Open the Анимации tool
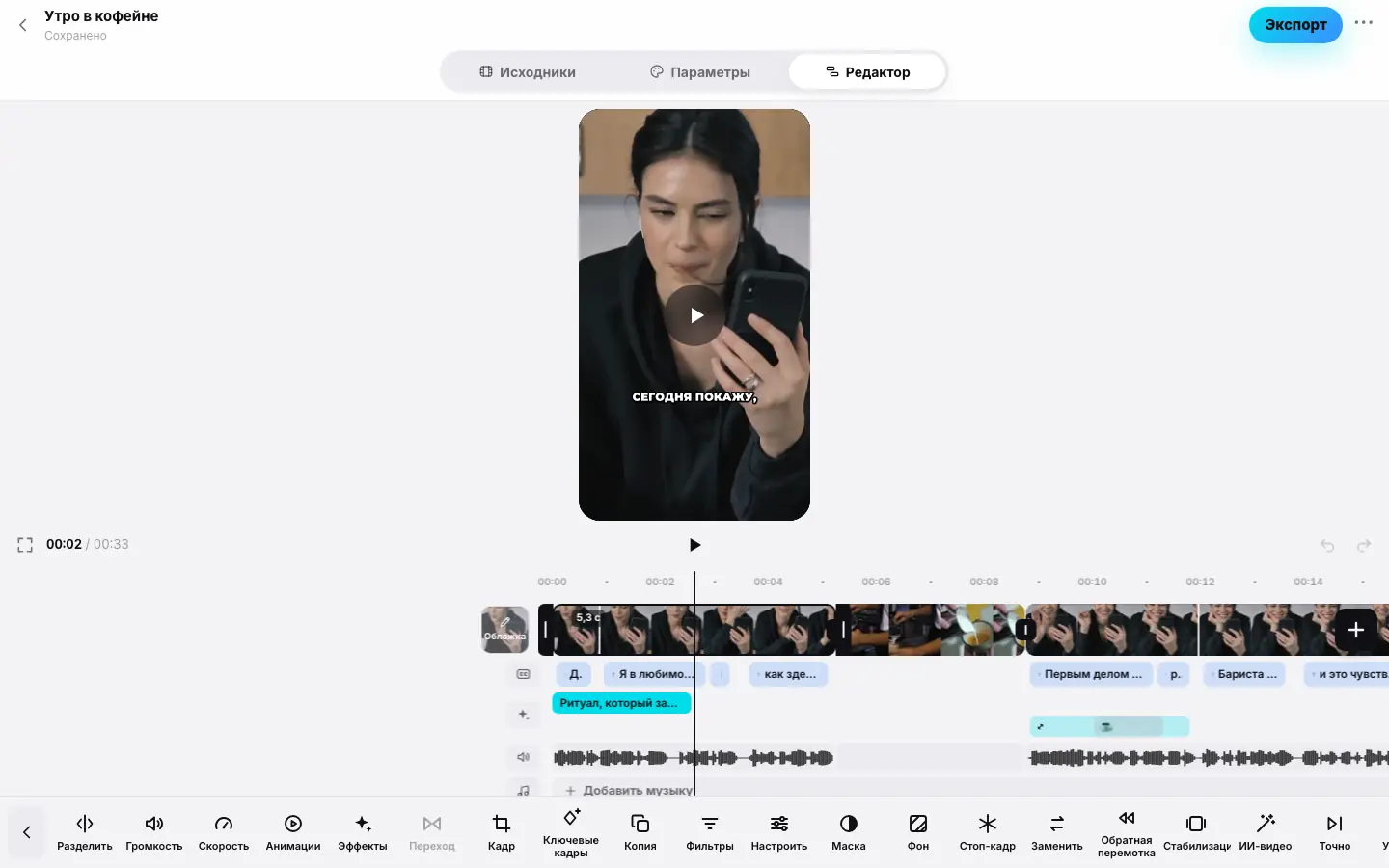The image size is (1389, 868). point(293,832)
